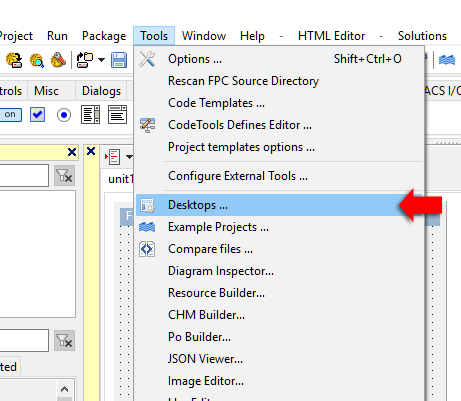
Task: Close the yellow-header left panel
Action: click(x=72, y=152)
